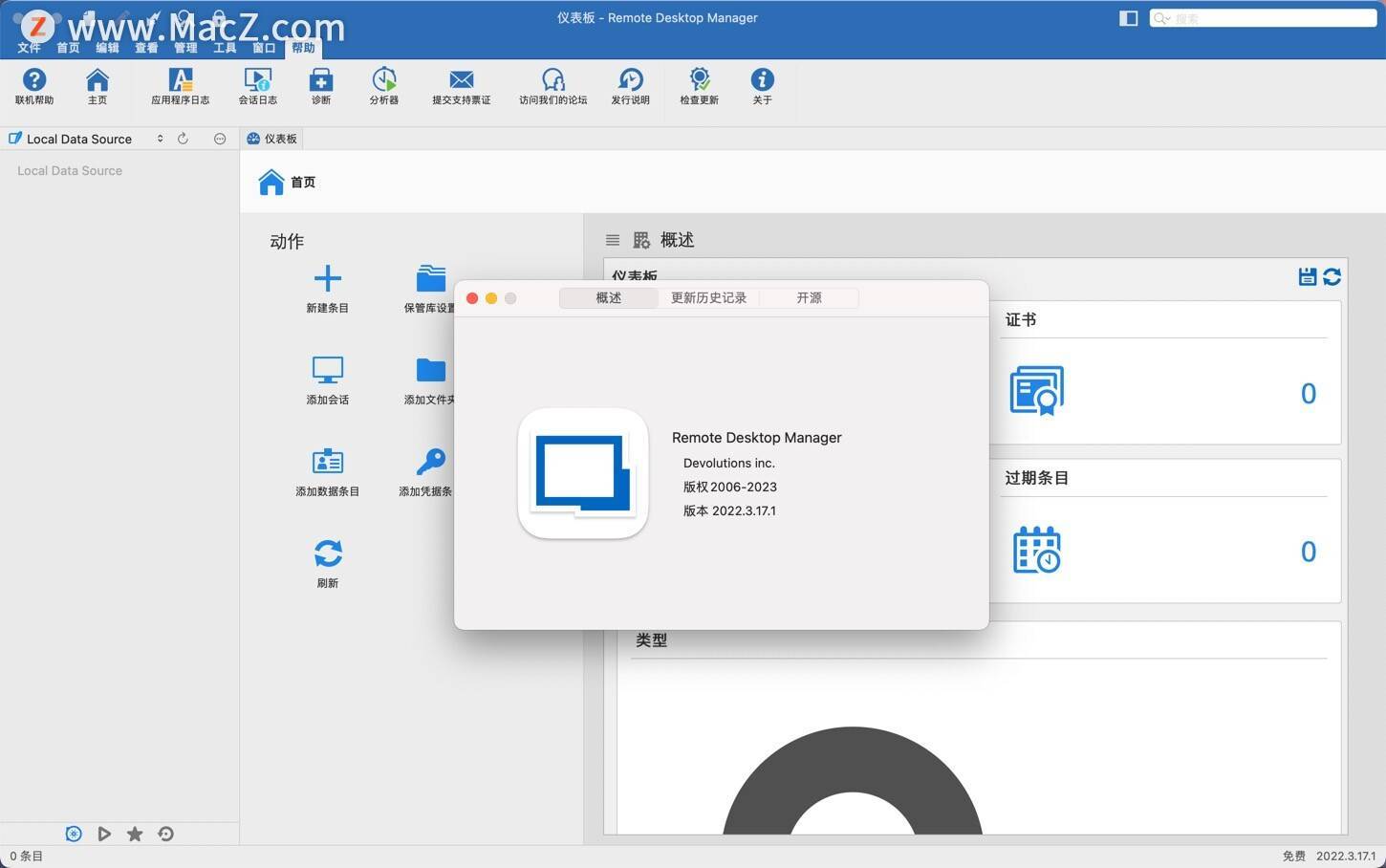The image size is (1386, 868).
Task: Click the Remote Desktop Manager app logo
Action: pyautogui.click(x=583, y=473)
